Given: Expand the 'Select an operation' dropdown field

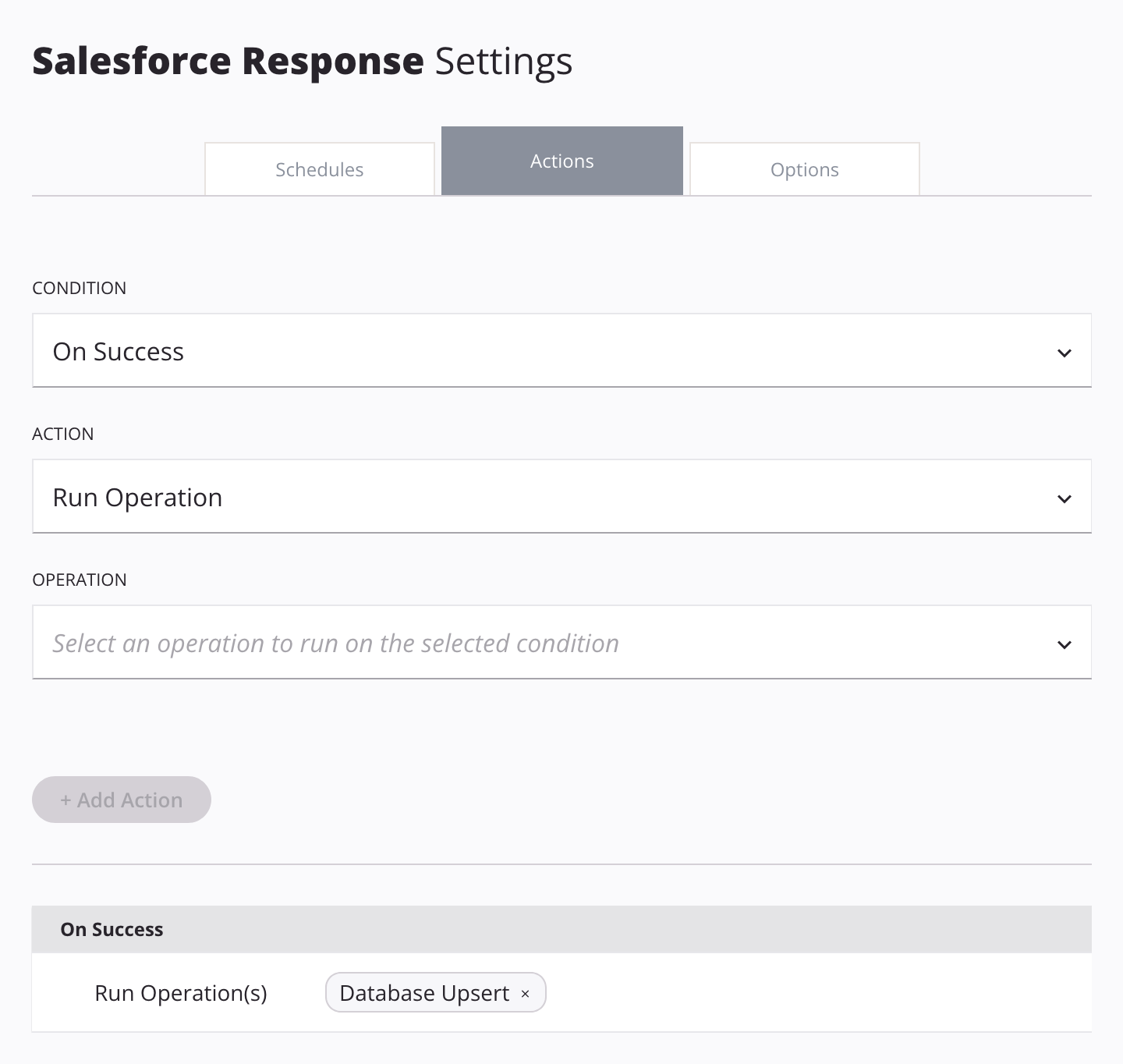Looking at the screenshot, I should pyautogui.click(x=546, y=643).
